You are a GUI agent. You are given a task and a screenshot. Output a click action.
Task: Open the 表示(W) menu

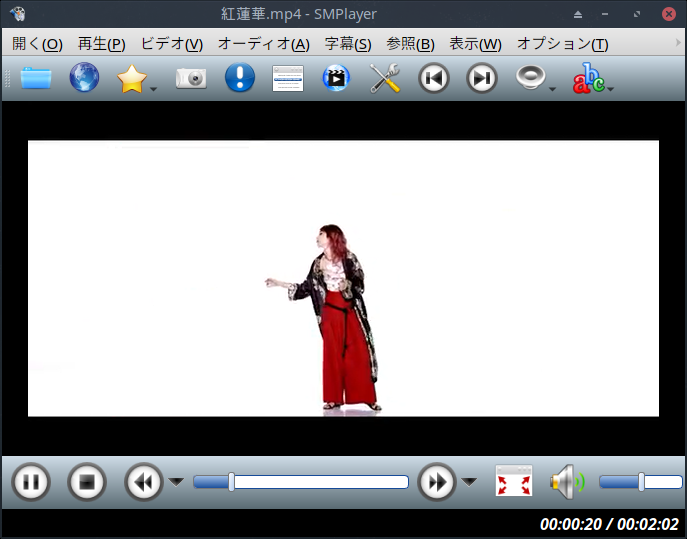coord(475,44)
